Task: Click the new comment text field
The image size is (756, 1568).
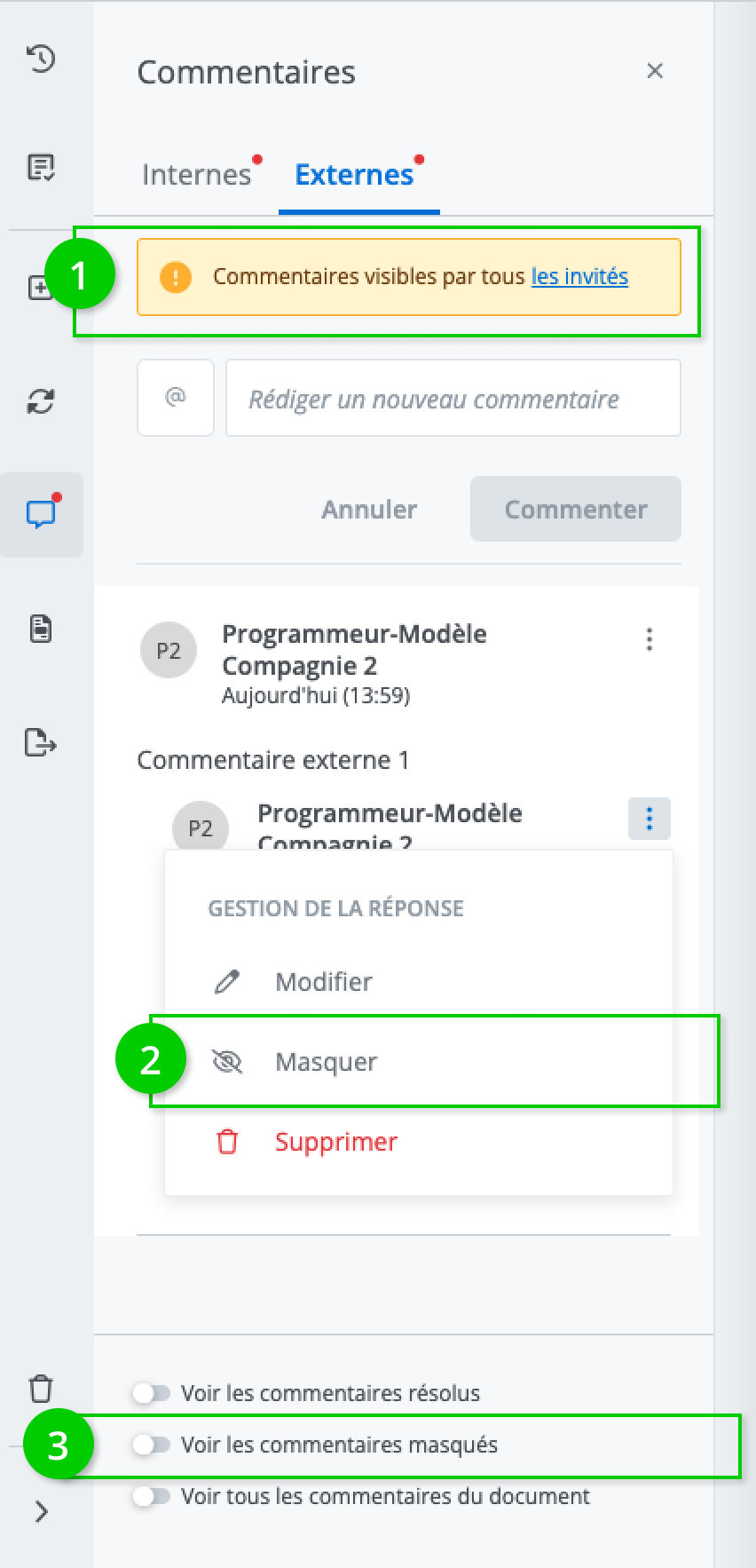Action: [453, 399]
